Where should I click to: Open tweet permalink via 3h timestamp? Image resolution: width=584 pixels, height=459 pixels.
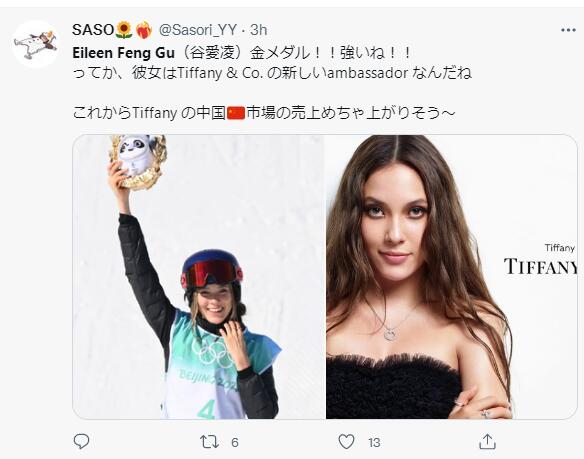point(258,30)
